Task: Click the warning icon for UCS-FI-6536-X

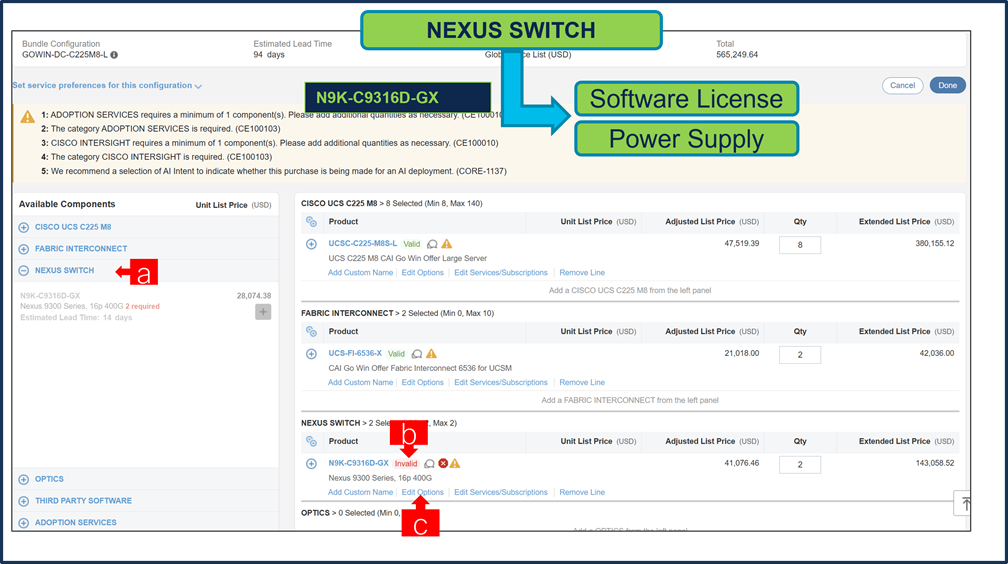Action: point(431,354)
